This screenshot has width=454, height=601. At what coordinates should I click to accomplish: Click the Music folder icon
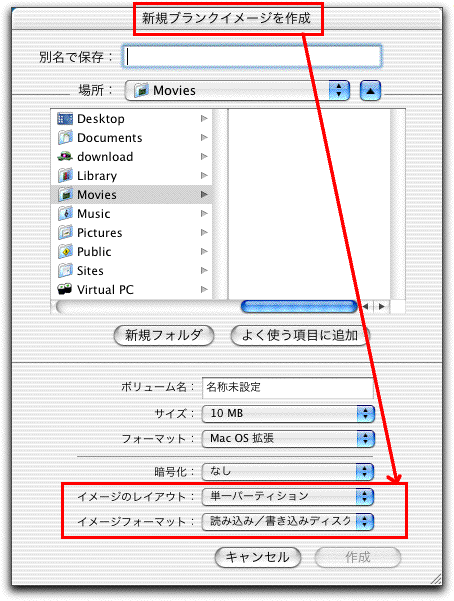tap(65, 213)
